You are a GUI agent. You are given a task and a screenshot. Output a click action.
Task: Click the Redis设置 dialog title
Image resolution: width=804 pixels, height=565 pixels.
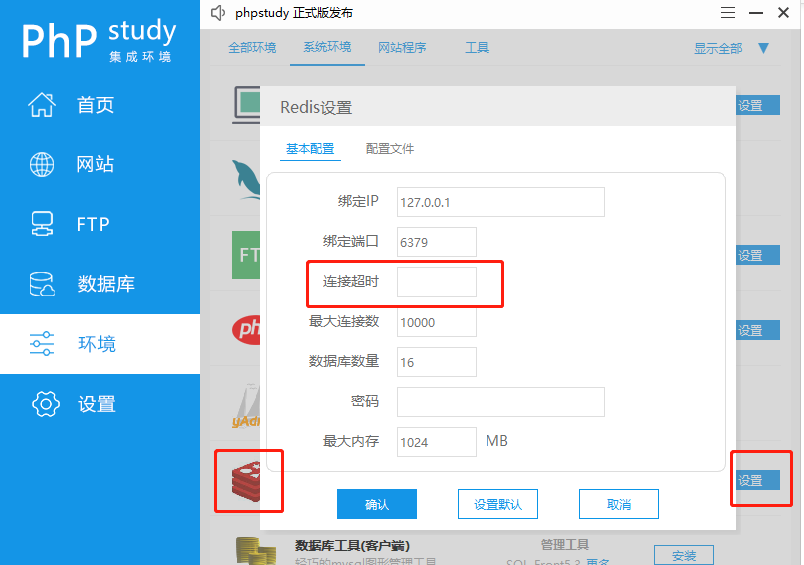(x=316, y=108)
